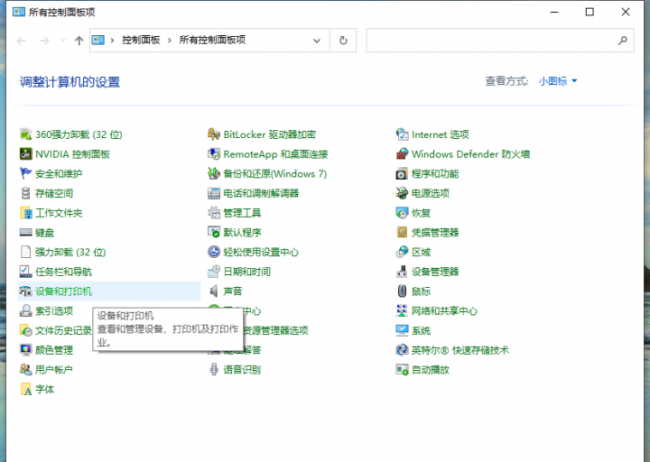This screenshot has width=650, height=462.
Task: Open the 360强力卸载 (32 位) icon
Action: [x=26, y=134]
